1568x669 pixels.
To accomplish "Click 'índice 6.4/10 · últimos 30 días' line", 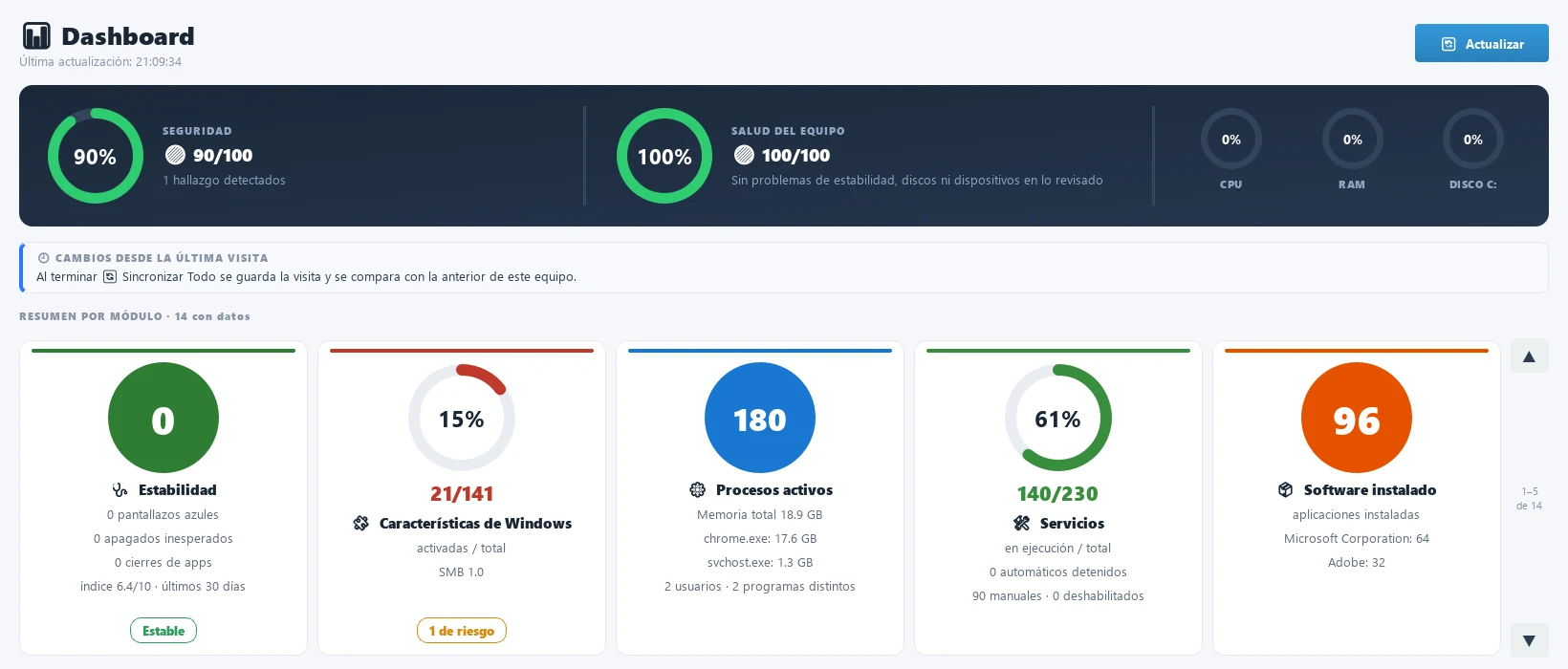I will pyautogui.click(x=163, y=587).
